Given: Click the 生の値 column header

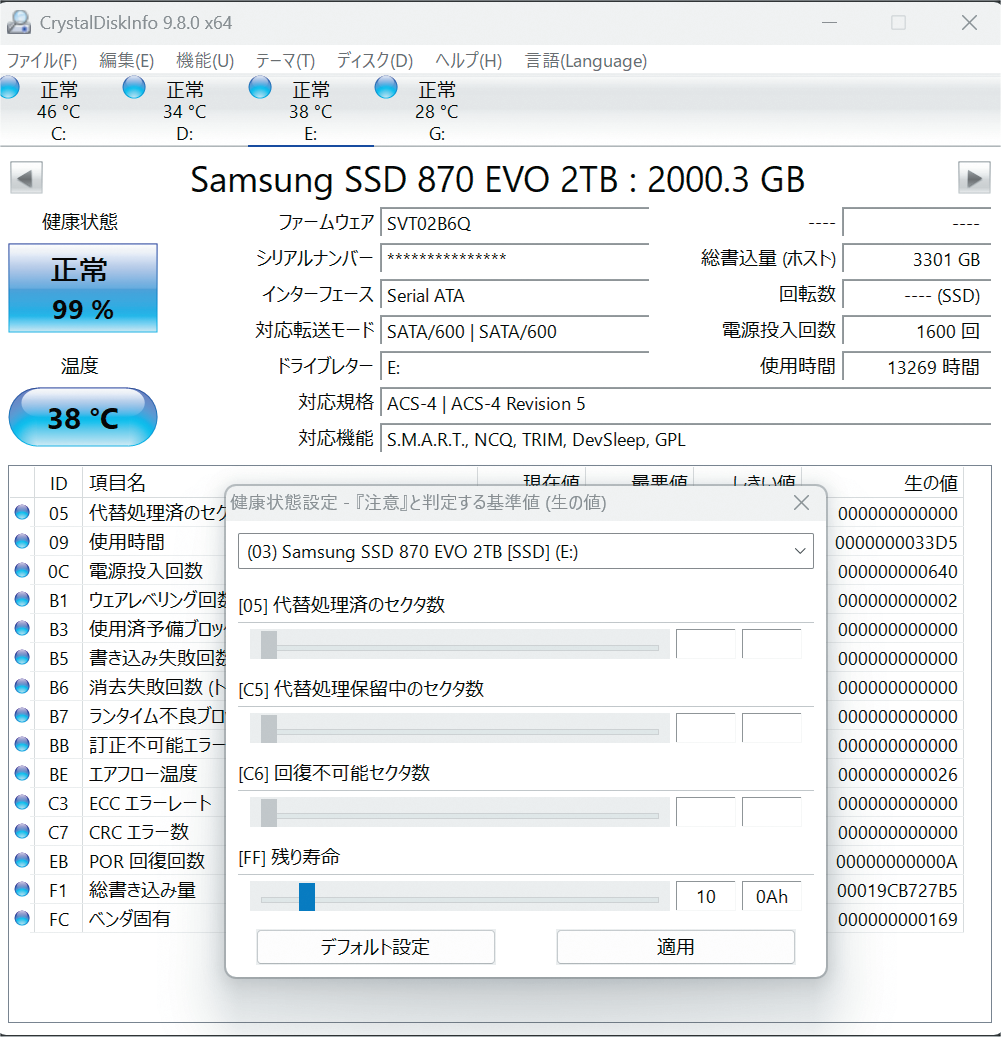Looking at the screenshot, I should point(931,483).
